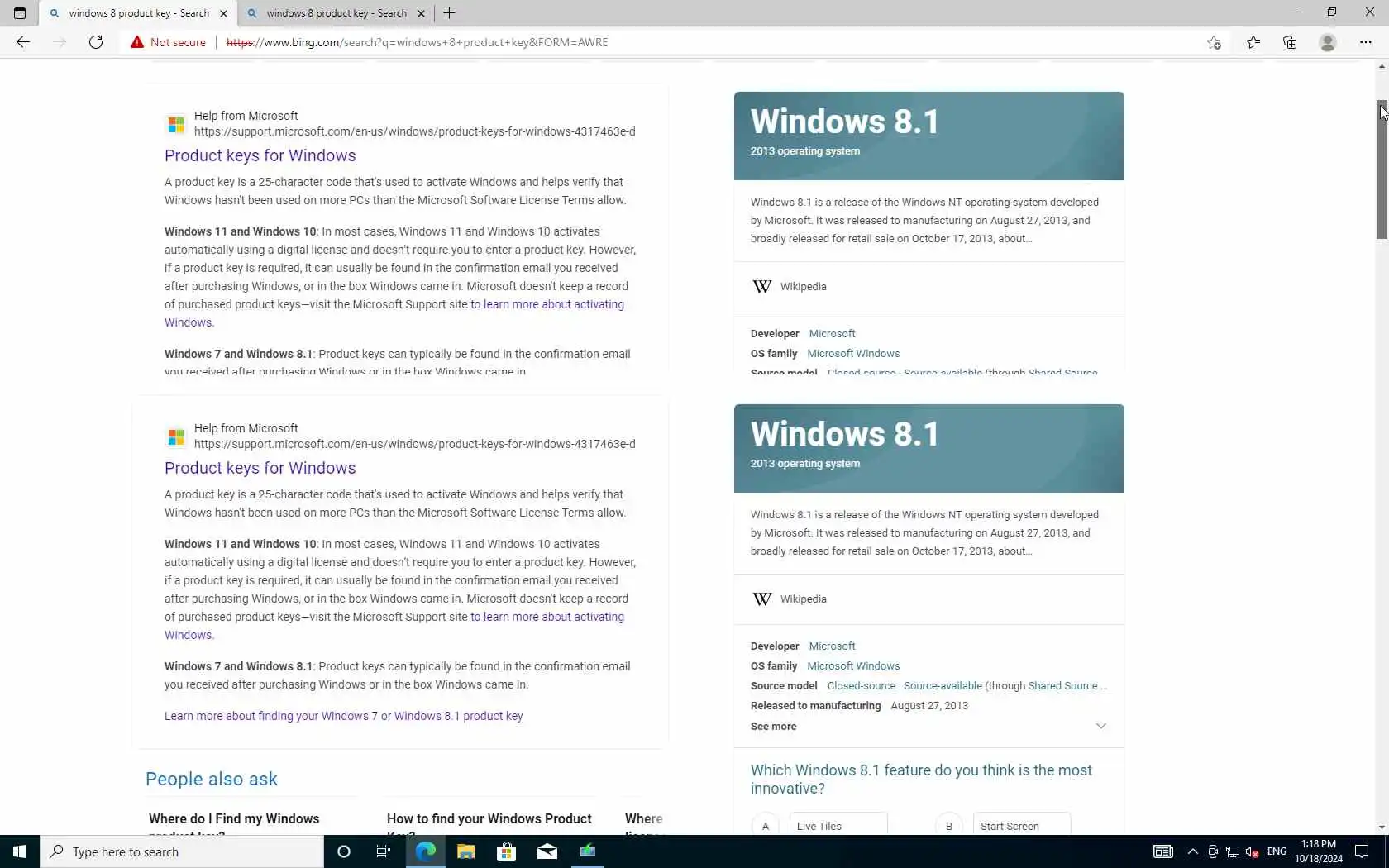
Task: Switch to the second 'windows 8 product key' tab
Action: tap(336, 13)
